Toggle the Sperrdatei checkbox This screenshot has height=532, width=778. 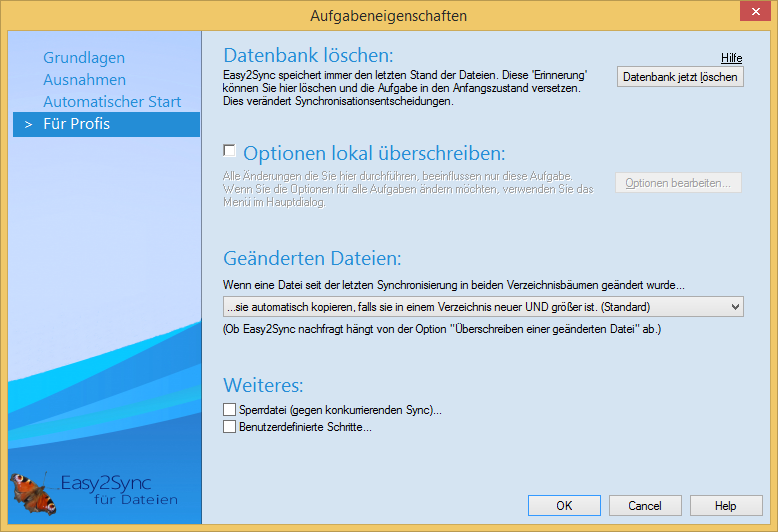tap(230, 409)
